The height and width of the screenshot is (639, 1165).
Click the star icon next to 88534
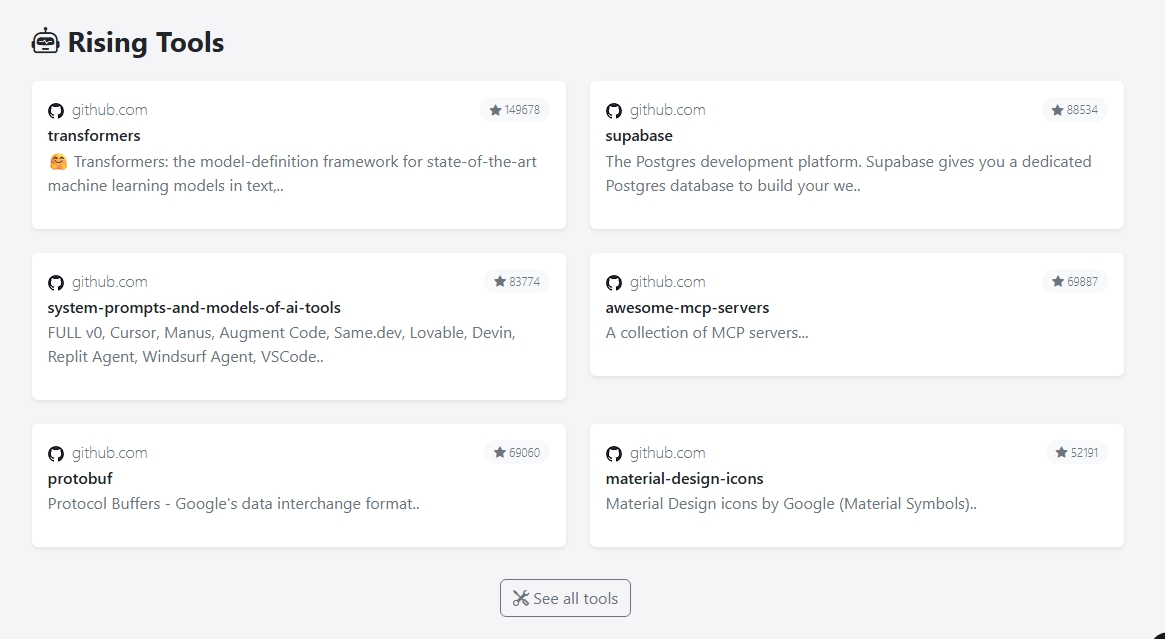(x=1057, y=110)
